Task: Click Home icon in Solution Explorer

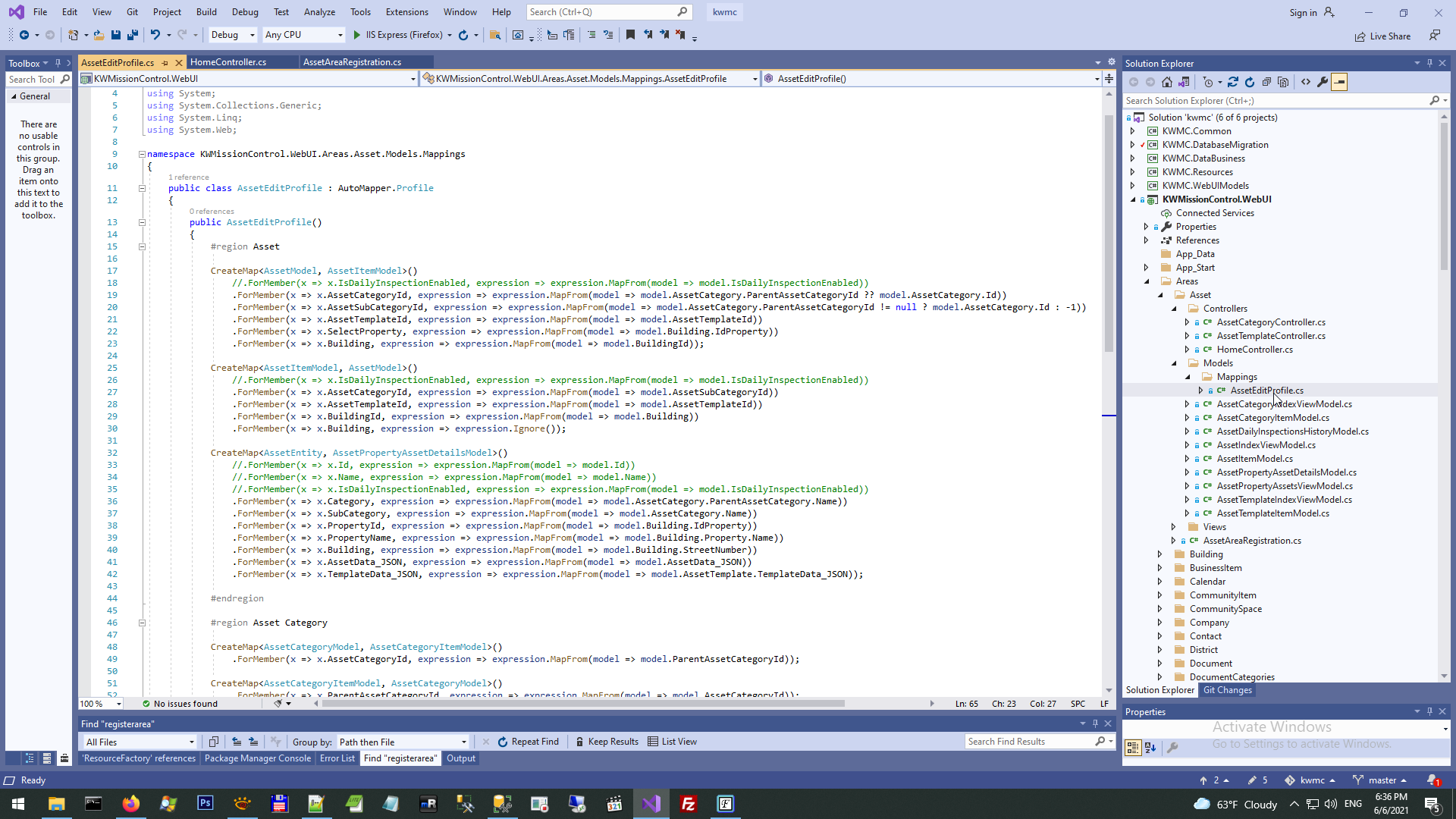Action: click(1167, 82)
